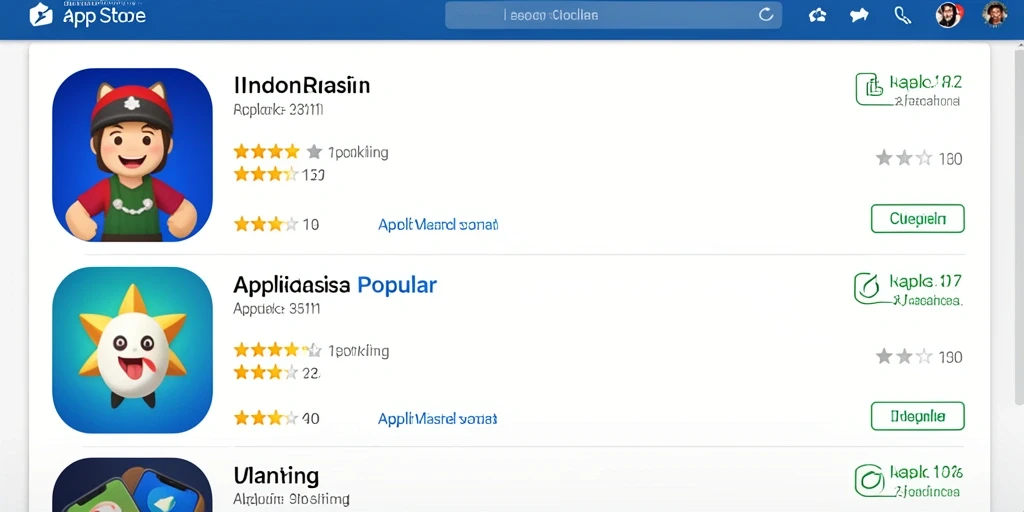This screenshot has width=1024, height=512.
Task: Focus the search field in header
Action: tap(613, 14)
